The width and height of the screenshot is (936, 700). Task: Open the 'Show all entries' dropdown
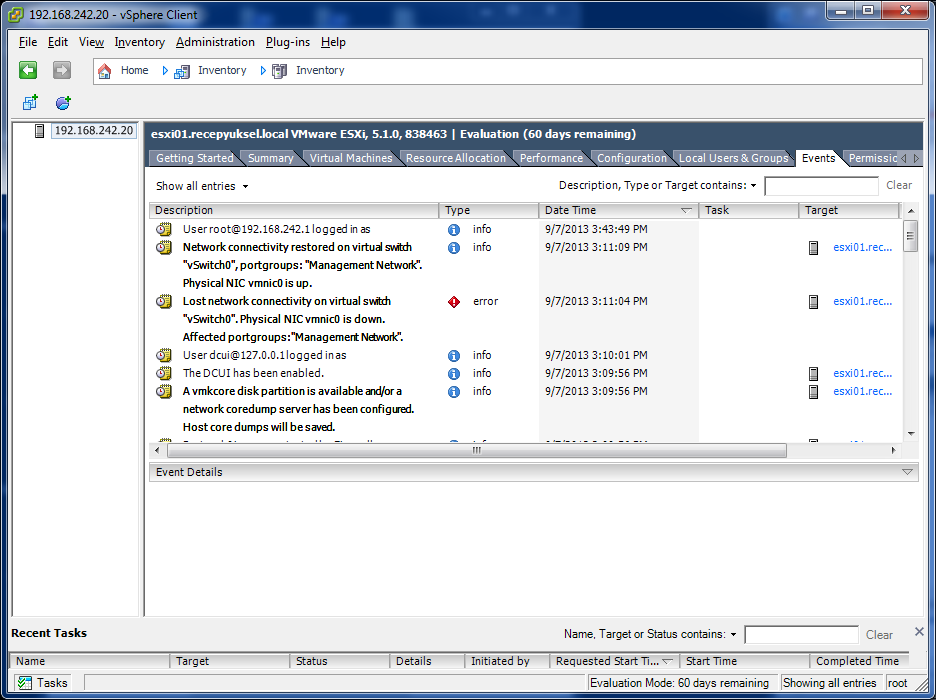coord(202,186)
